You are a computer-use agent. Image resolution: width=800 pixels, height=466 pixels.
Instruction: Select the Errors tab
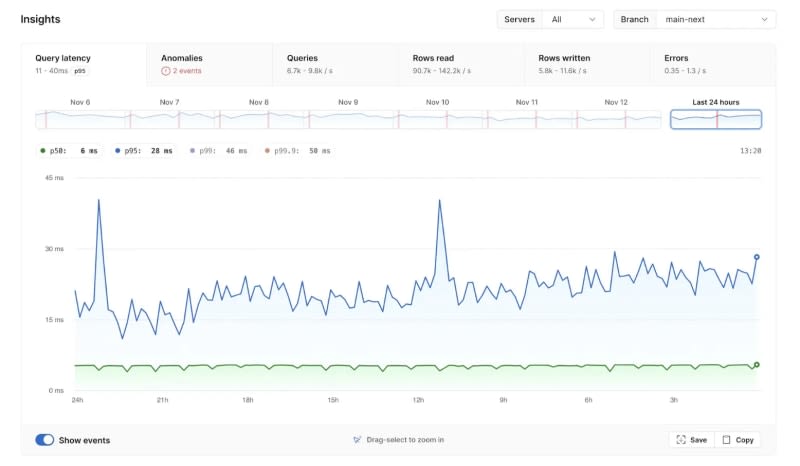(712, 64)
